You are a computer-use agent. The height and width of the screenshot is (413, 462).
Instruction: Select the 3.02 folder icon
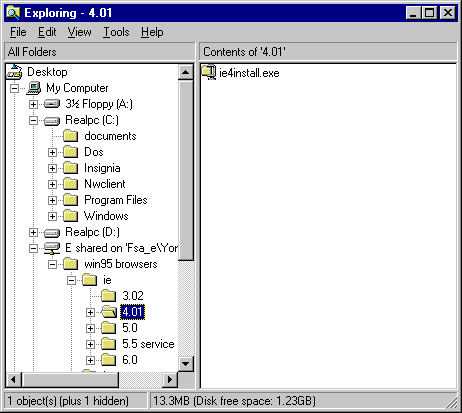point(109,296)
